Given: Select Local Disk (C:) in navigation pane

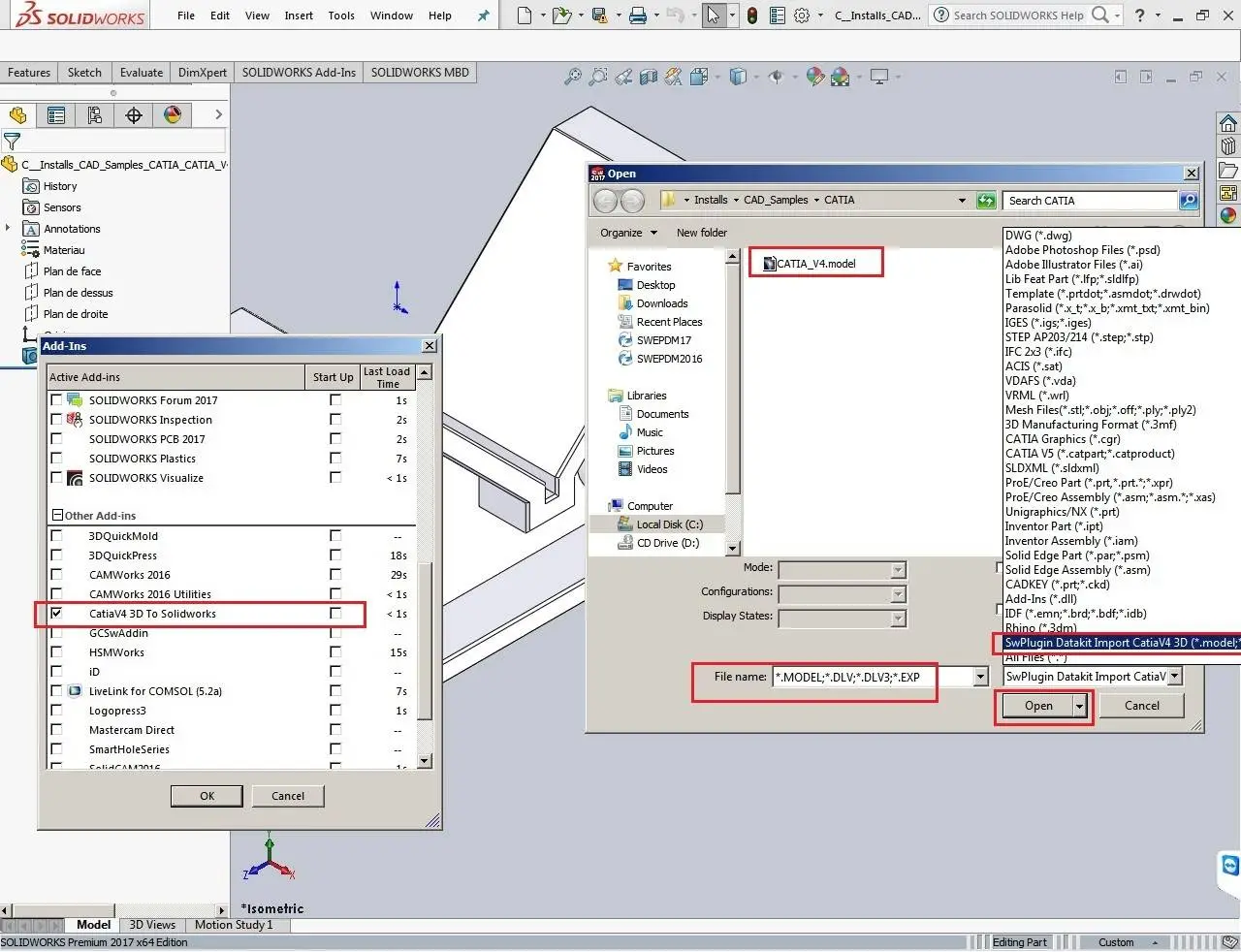Looking at the screenshot, I should click(x=669, y=524).
